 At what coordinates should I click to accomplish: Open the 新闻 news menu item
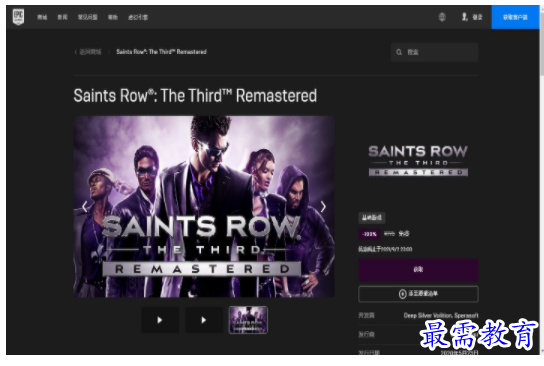(62, 17)
